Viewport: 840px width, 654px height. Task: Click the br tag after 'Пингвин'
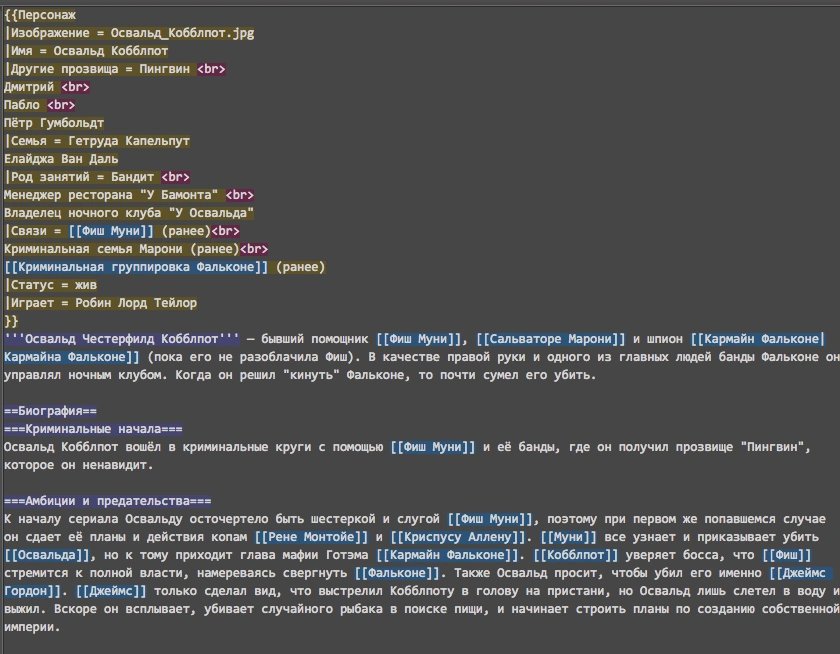pyautogui.click(x=211, y=69)
